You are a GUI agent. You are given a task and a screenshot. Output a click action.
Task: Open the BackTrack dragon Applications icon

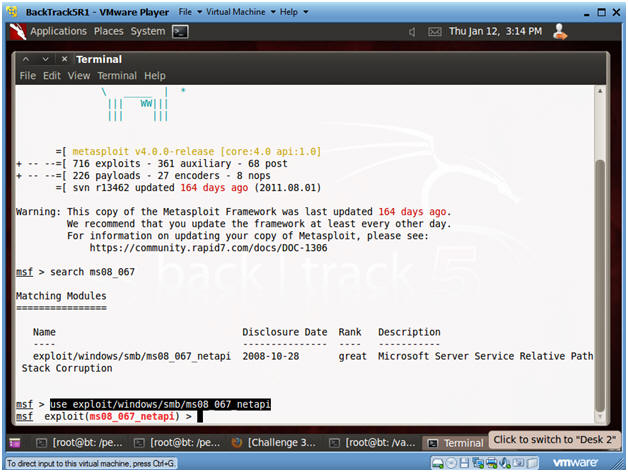pos(18,31)
